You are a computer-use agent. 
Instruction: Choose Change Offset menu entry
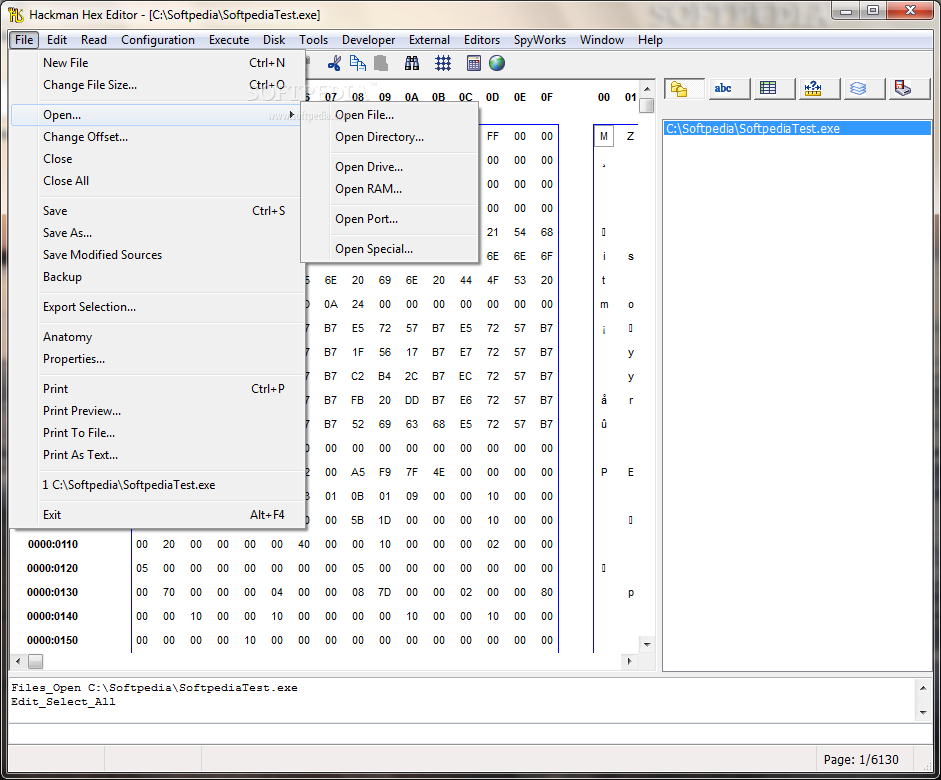click(x=156, y=137)
